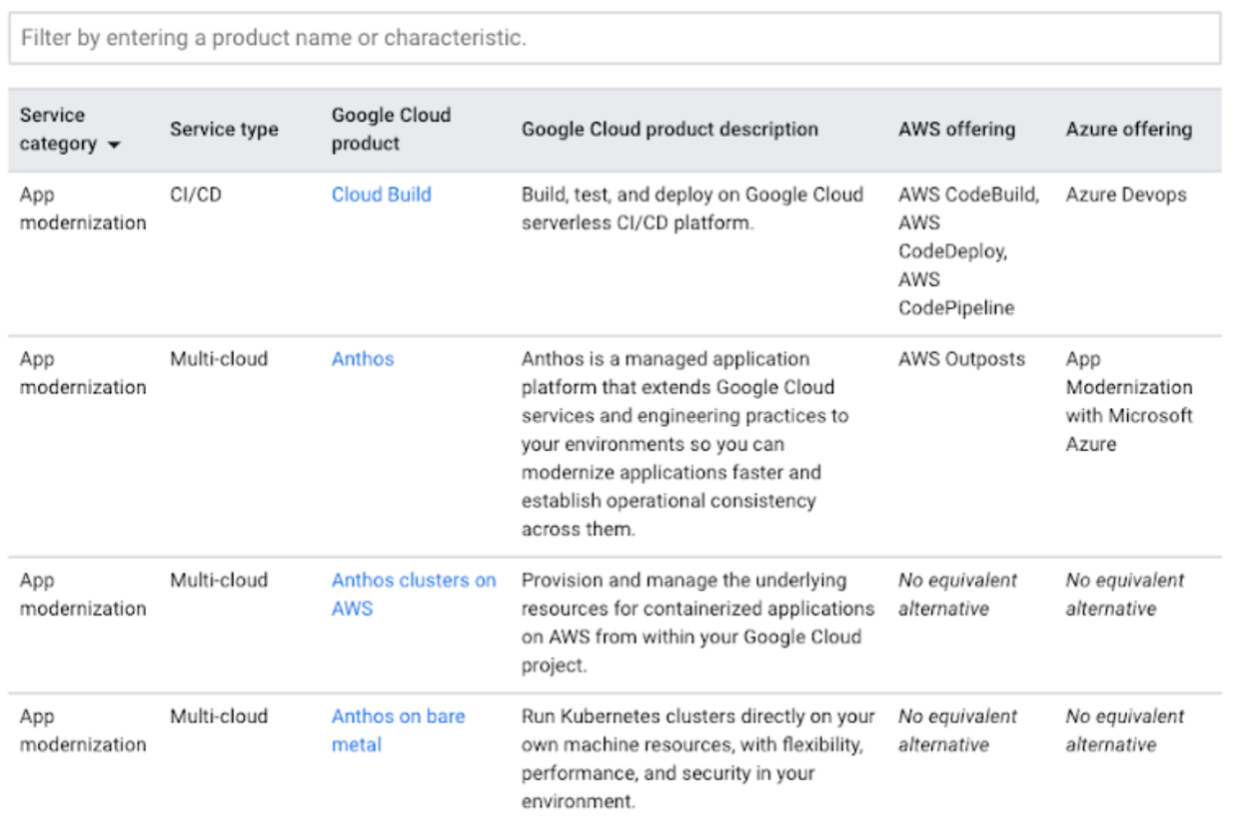Select Multi-cloud cell in Anthos row

pos(219,359)
